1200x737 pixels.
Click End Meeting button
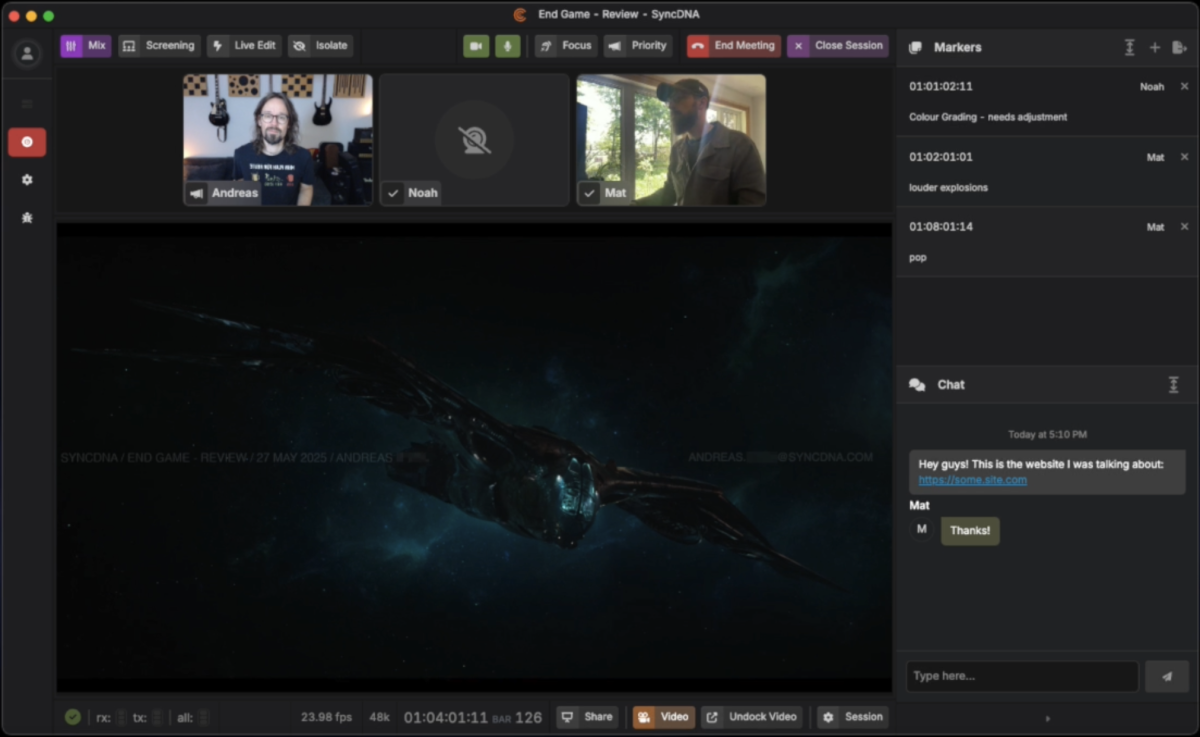[734, 46]
